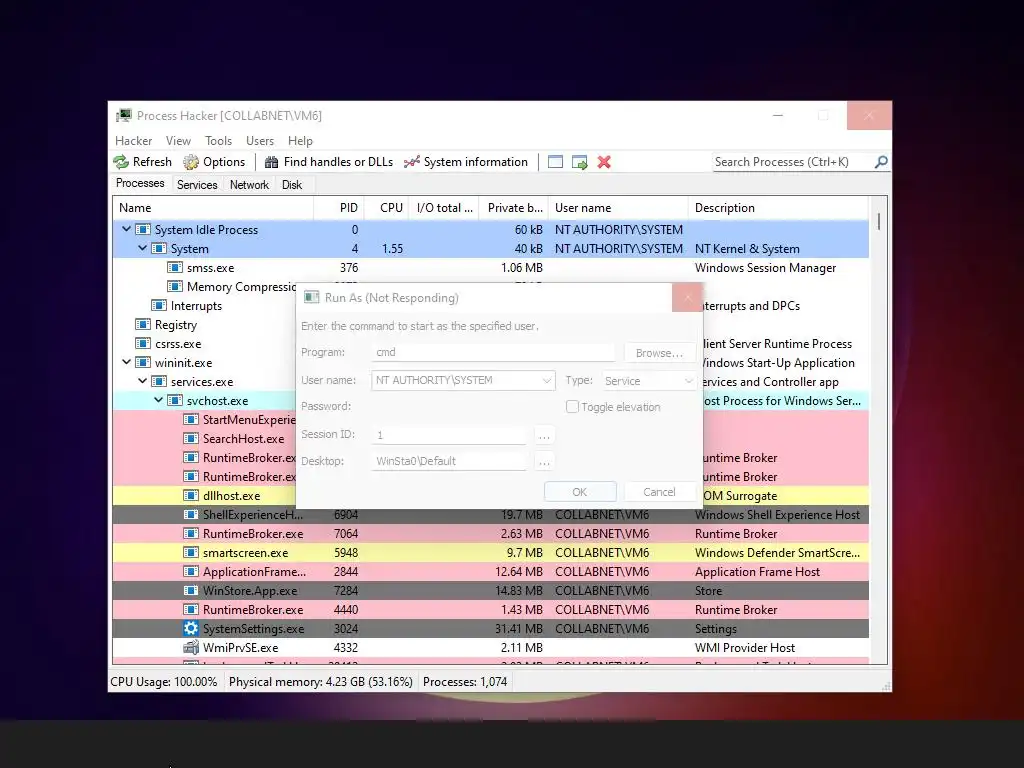The height and width of the screenshot is (768, 1024).
Task: Click the Interrupts process icon
Action: 159,306
